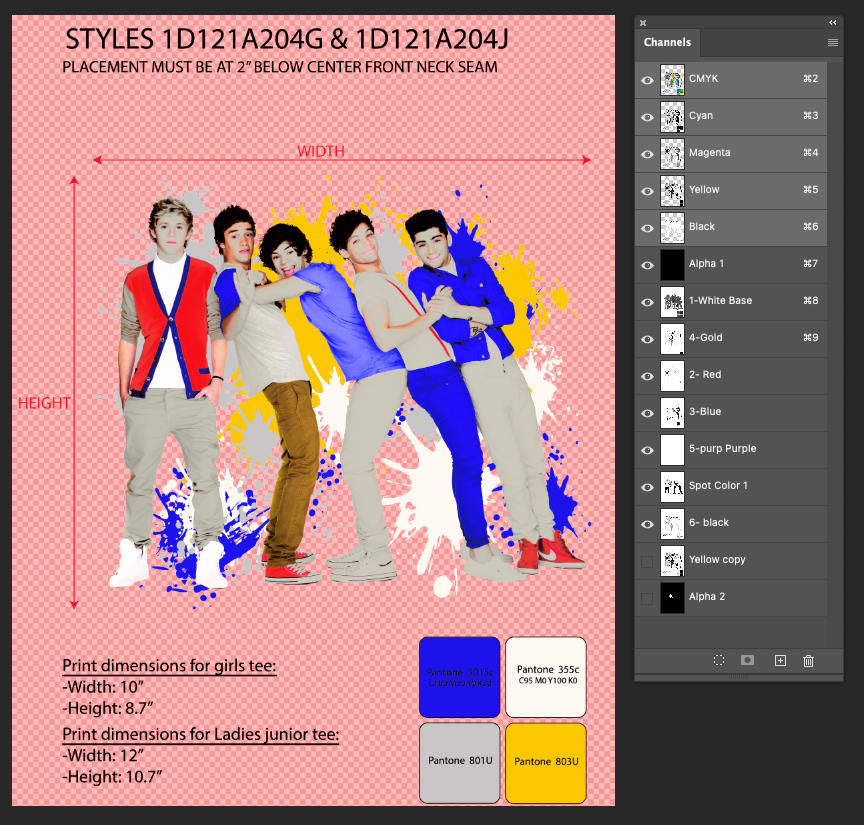Hide the 1-White Base channel
This screenshot has width=864, height=825.
tap(647, 302)
